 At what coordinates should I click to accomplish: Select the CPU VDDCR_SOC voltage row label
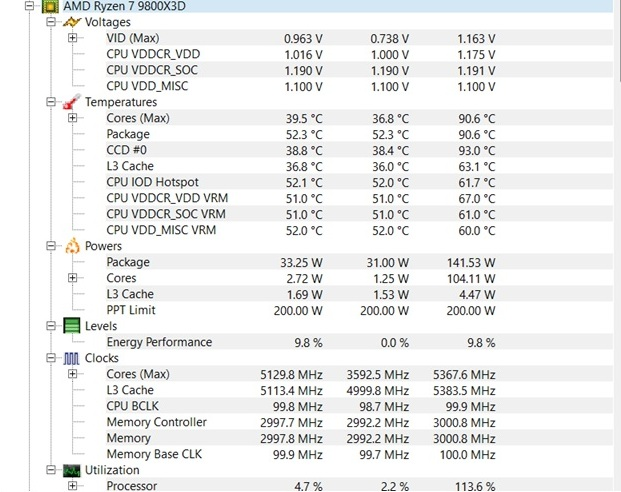152,70
